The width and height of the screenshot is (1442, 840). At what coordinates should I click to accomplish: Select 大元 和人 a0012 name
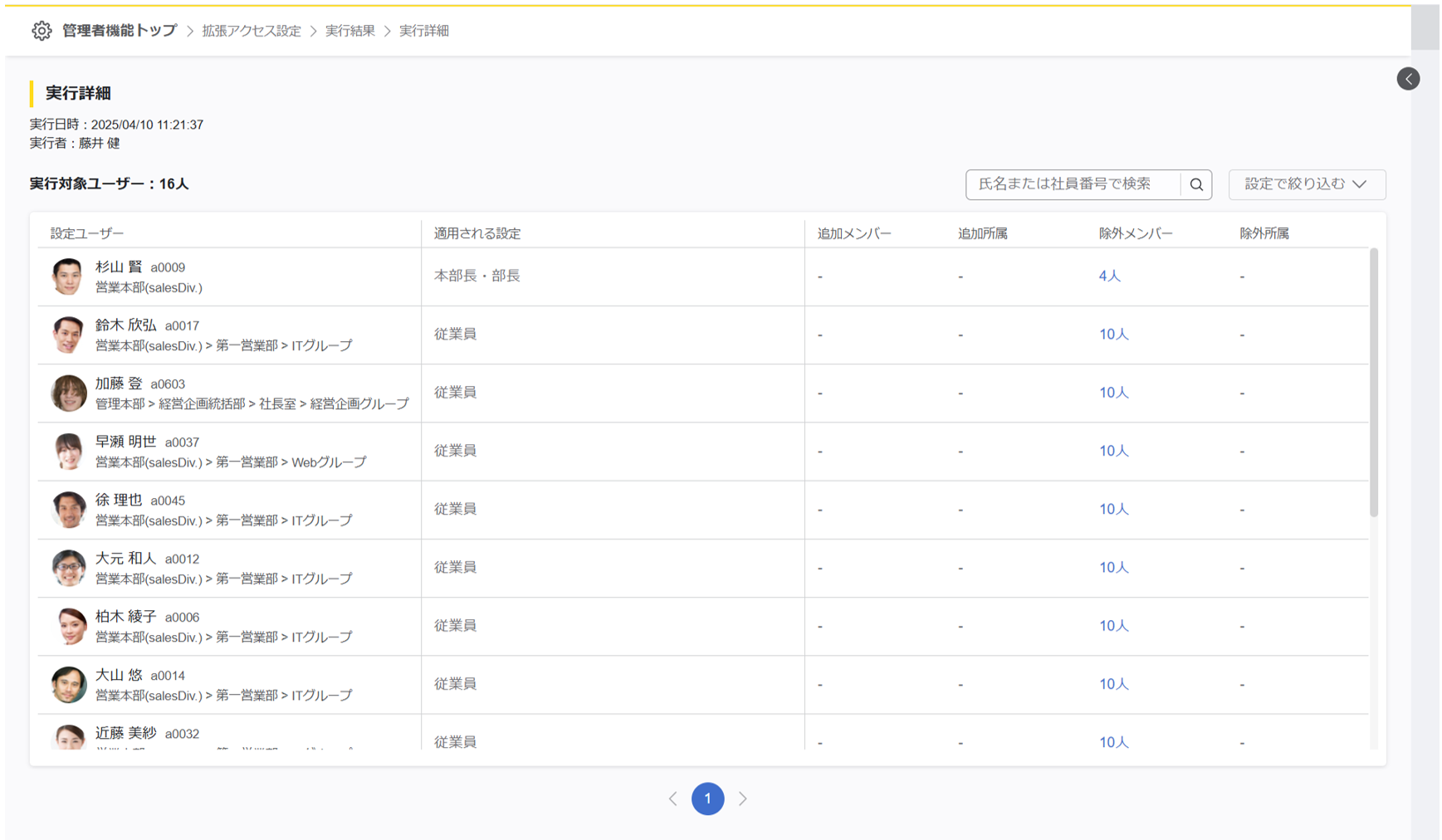coord(147,558)
